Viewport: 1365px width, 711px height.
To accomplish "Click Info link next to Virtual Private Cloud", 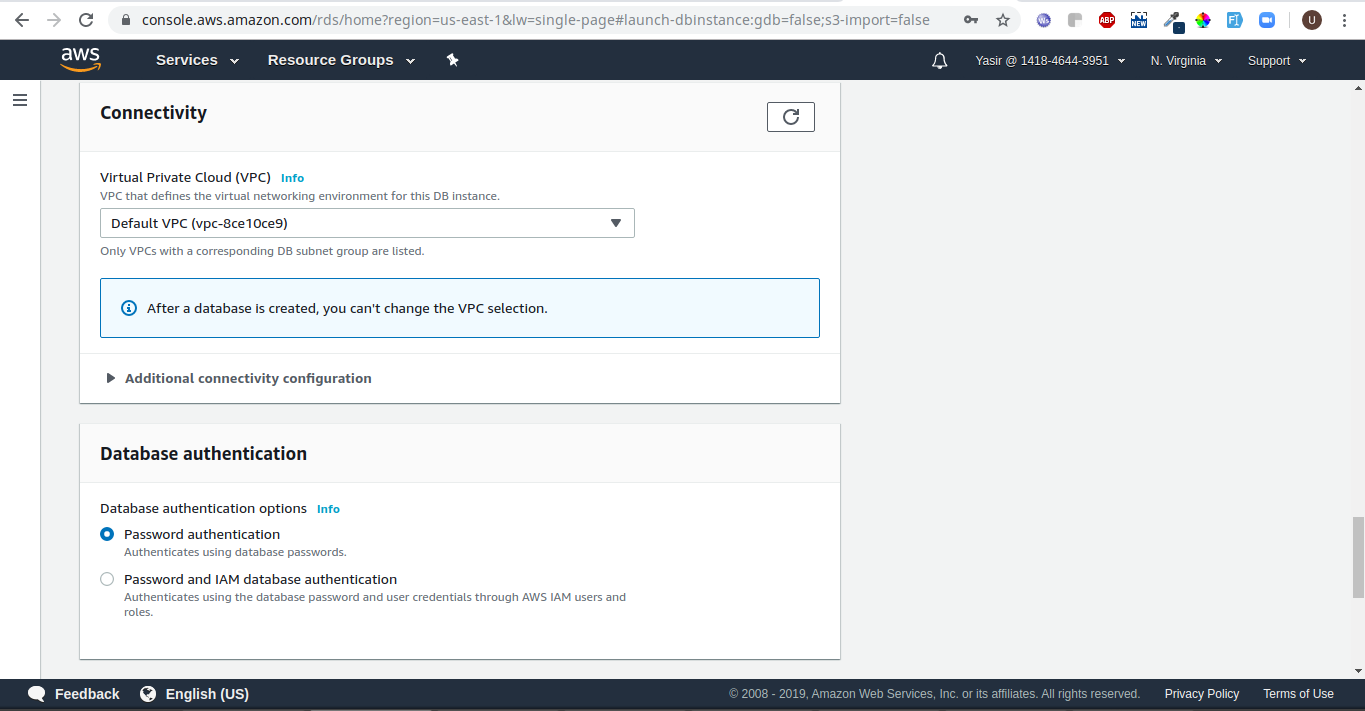I will click(292, 178).
